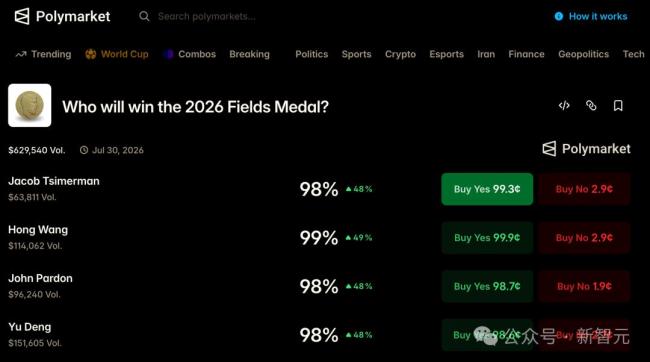Open the embed code icon
This screenshot has height=362, width=650.
click(564, 106)
